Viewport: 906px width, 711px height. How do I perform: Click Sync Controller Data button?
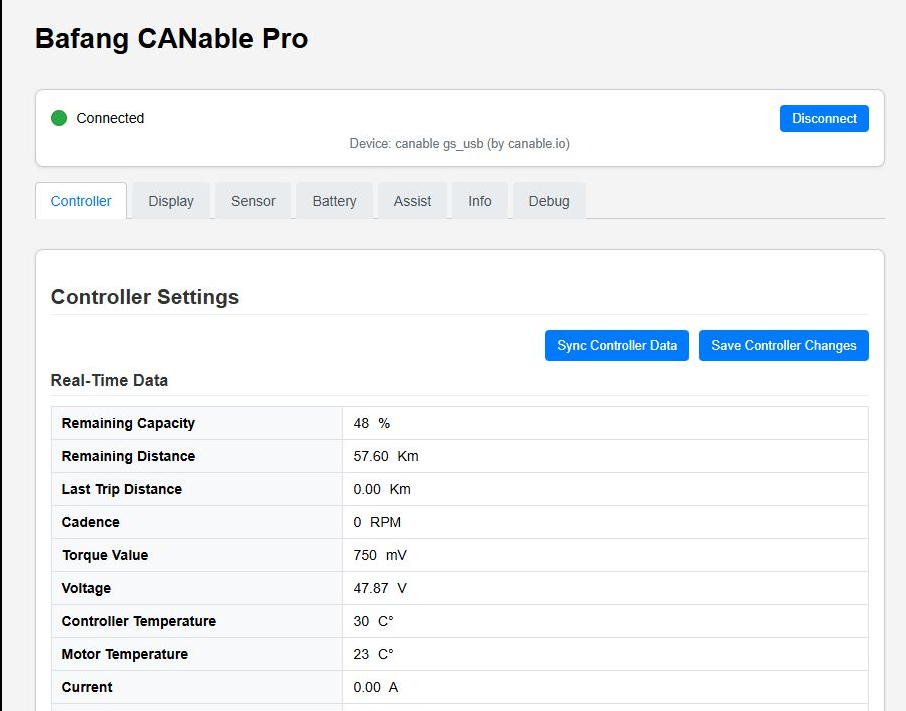[x=617, y=345]
